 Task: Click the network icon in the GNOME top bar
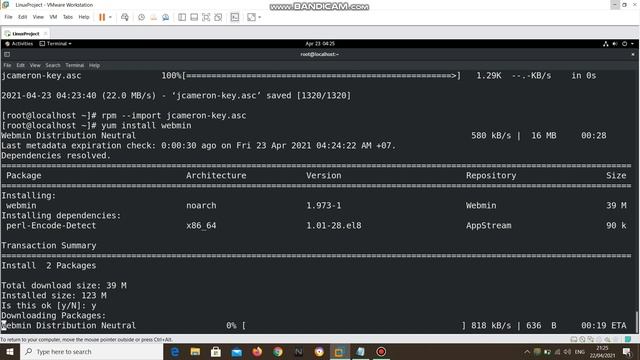(x=606, y=44)
